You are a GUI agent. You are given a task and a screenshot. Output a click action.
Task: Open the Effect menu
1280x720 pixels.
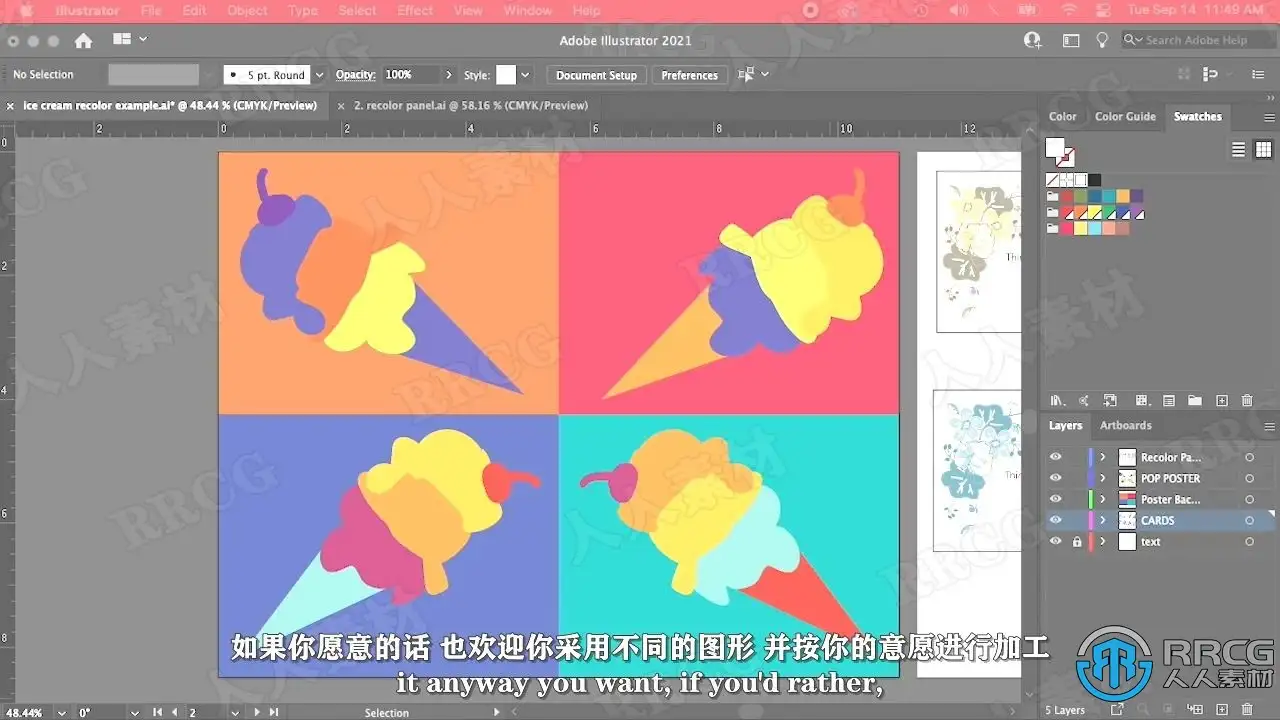click(x=415, y=10)
